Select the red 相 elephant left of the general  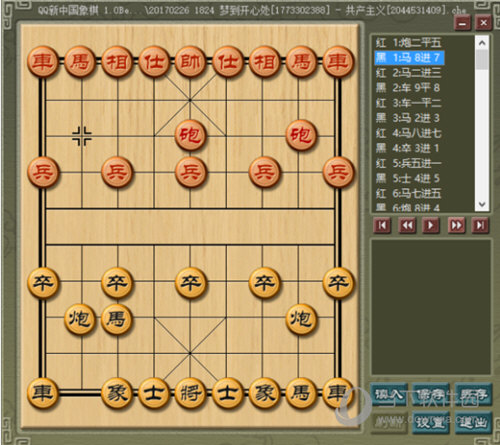click(117, 62)
